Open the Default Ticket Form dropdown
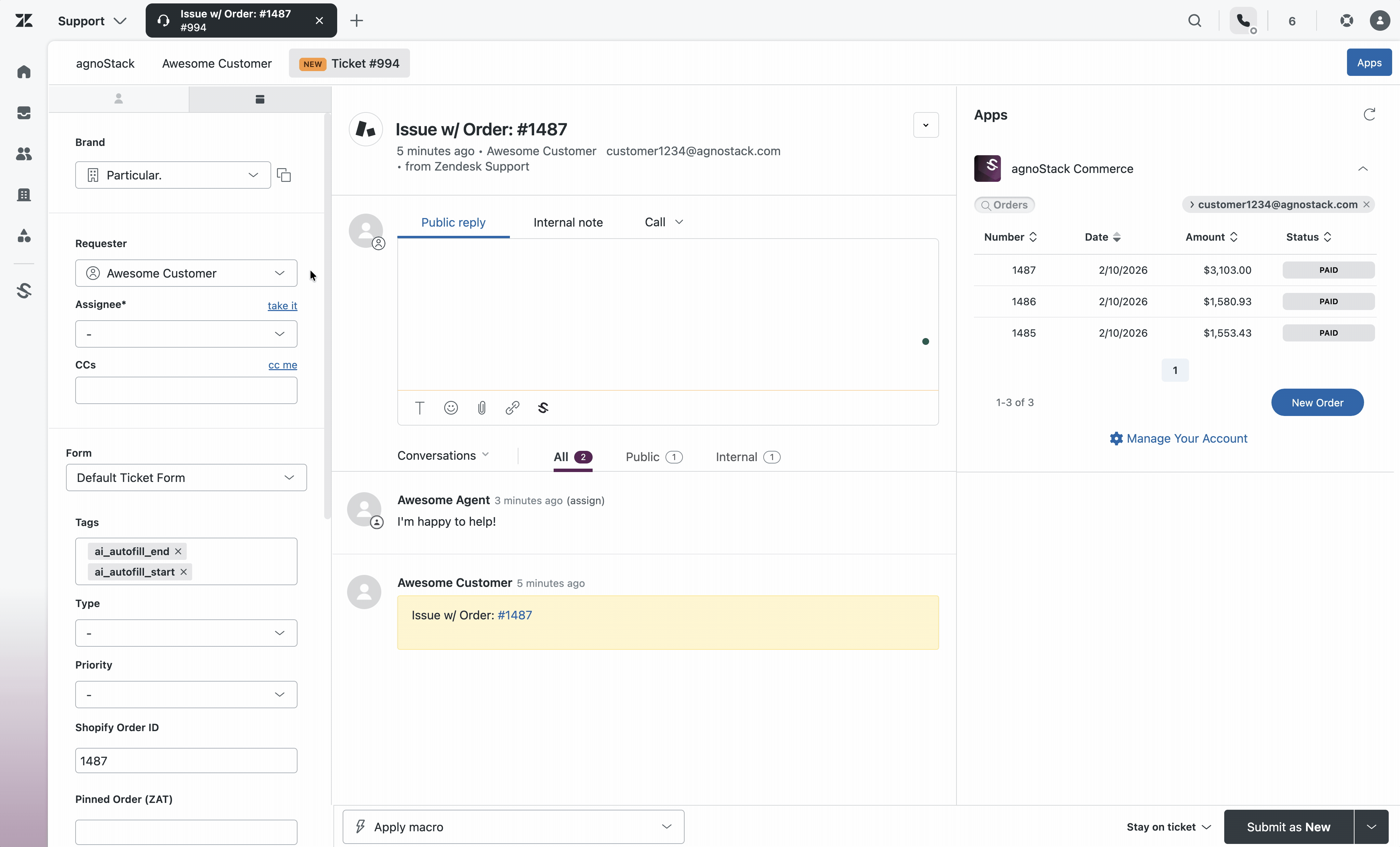1400x847 pixels. click(186, 478)
